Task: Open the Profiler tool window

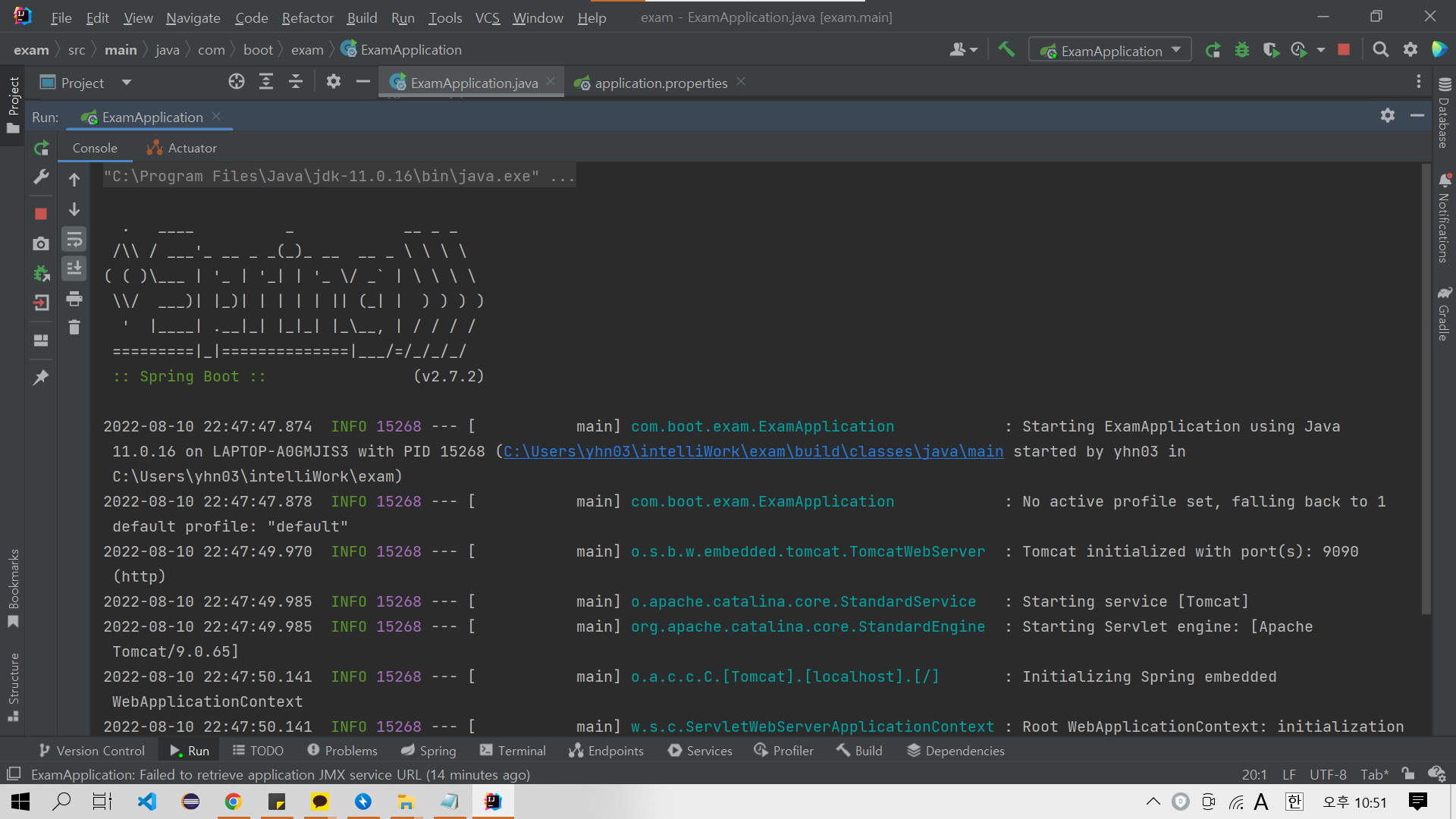Action: (783, 750)
